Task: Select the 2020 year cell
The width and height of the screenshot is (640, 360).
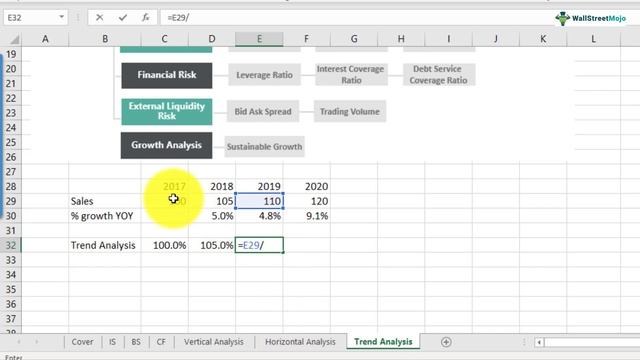Action: tap(307, 187)
